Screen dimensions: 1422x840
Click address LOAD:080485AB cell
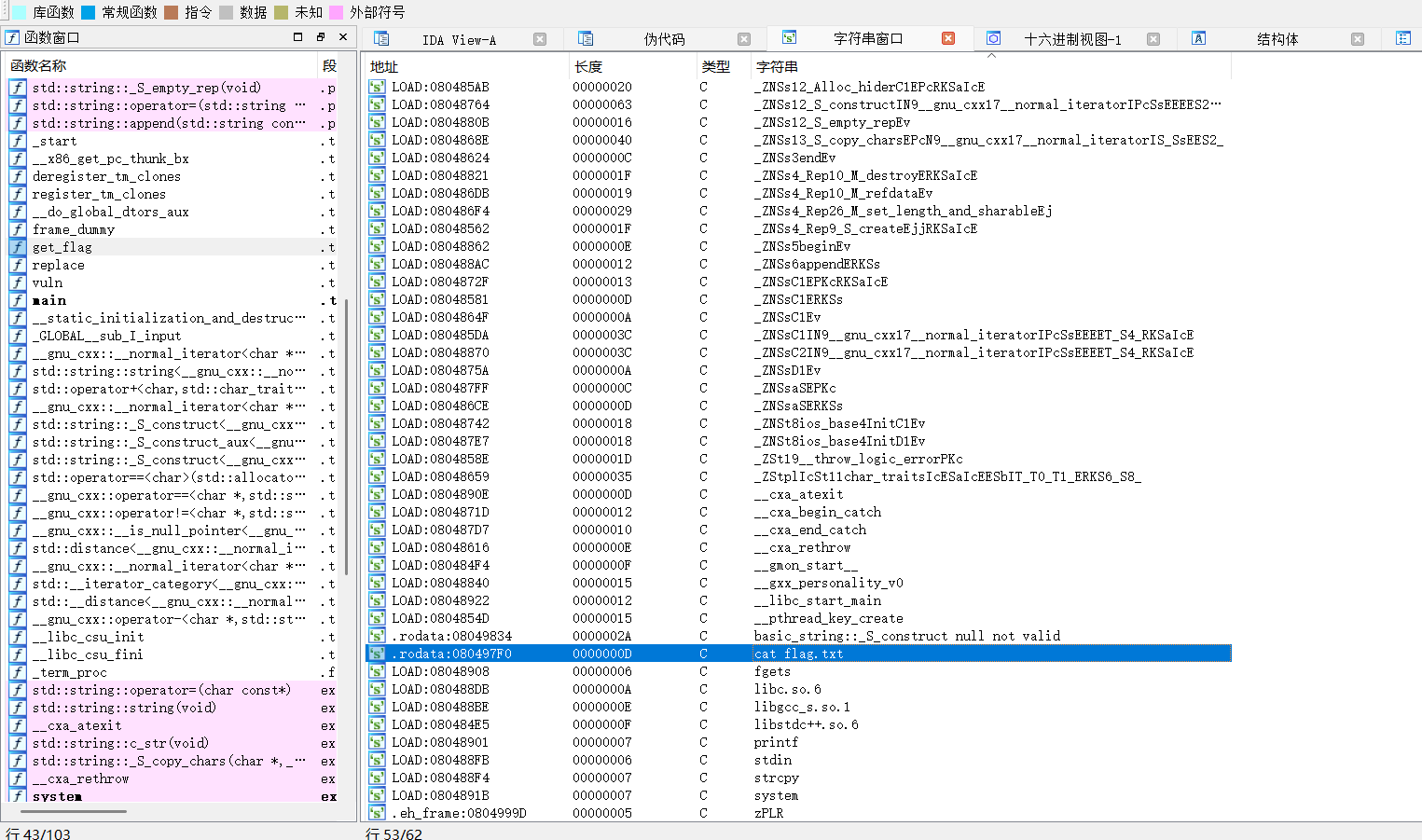pyautogui.click(x=440, y=87)
